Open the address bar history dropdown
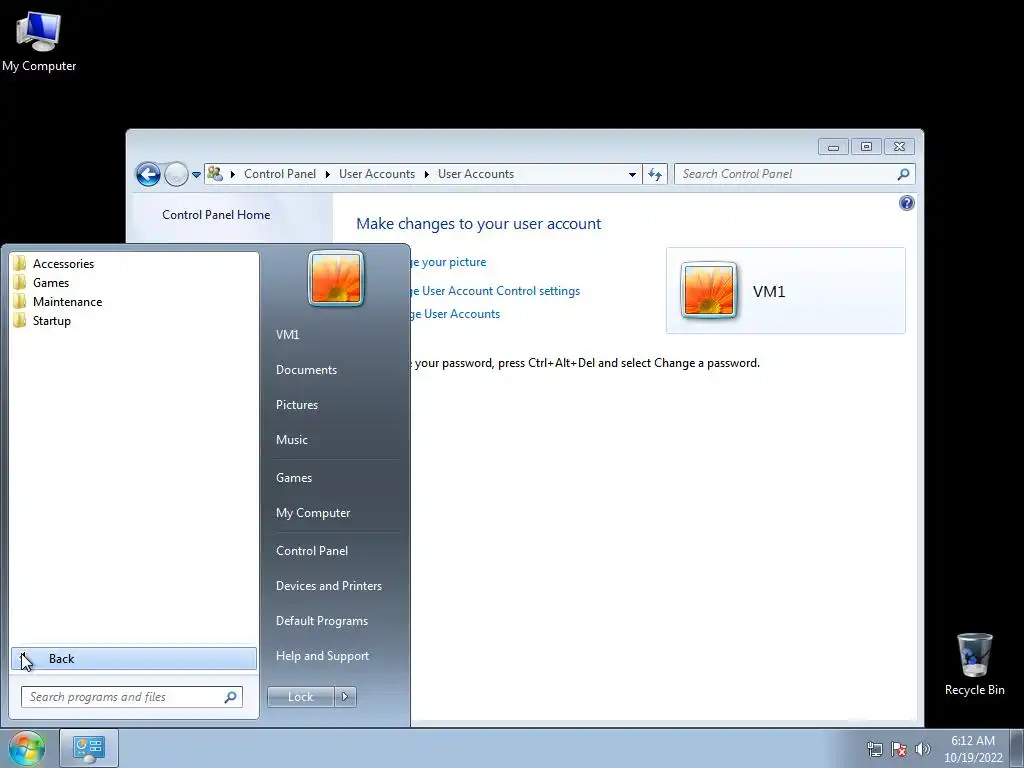 (x=632, y=174)
